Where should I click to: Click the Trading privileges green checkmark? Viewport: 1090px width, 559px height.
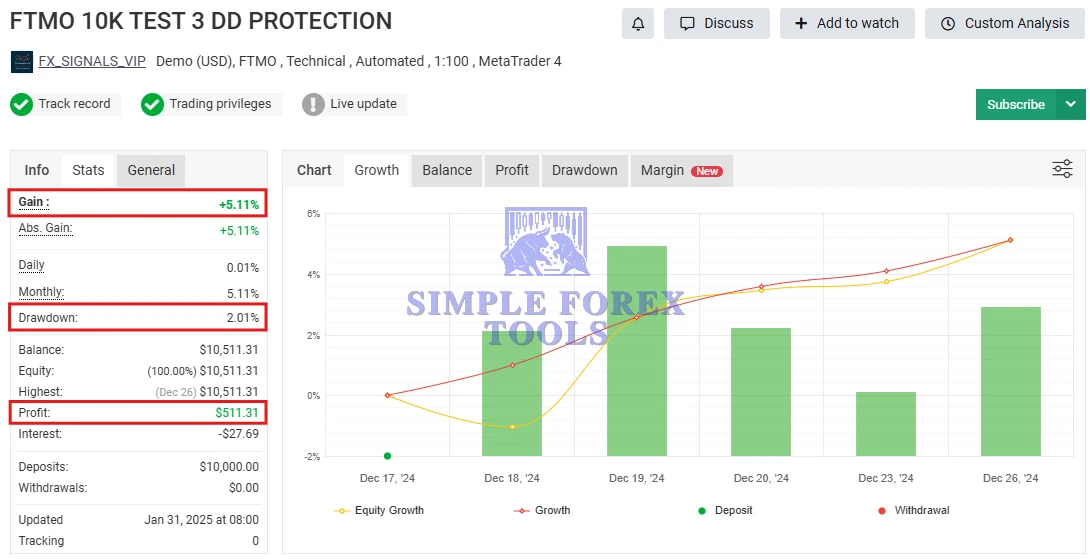152,104
